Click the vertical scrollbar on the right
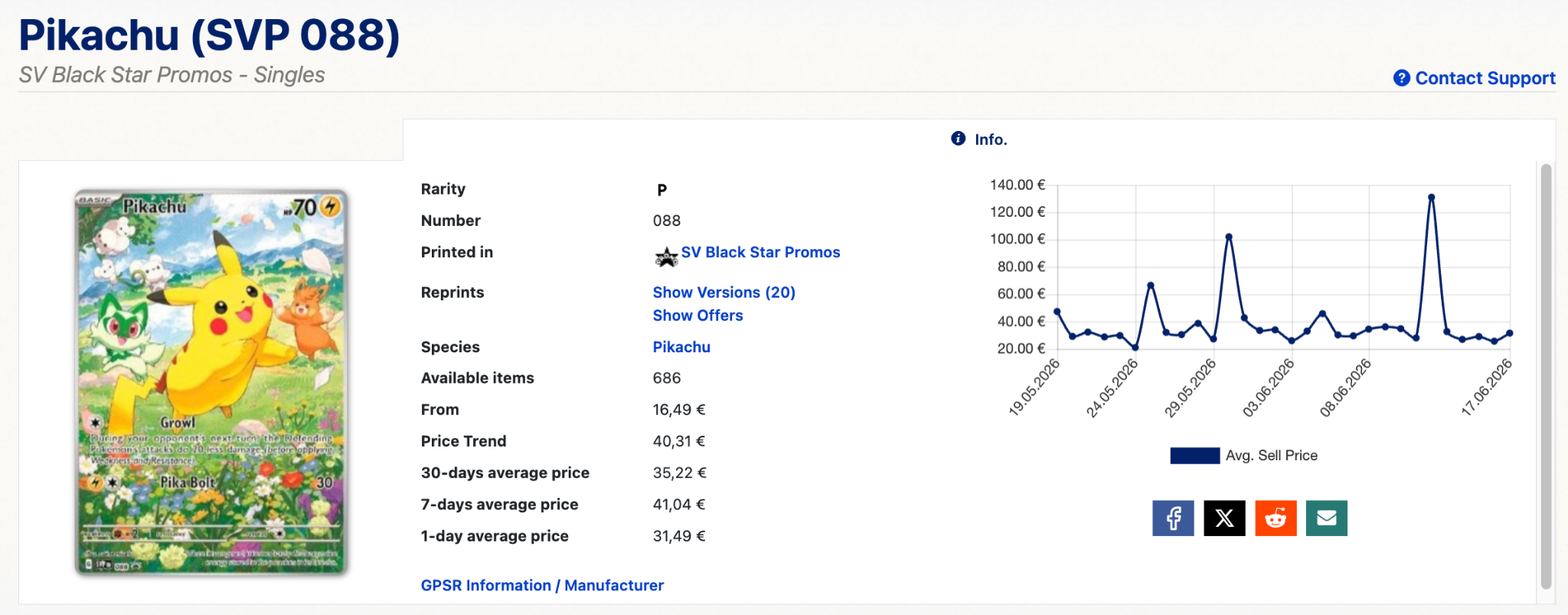Image resolution: width=1568 pixels, height=615 pixels. [1546, 375]
